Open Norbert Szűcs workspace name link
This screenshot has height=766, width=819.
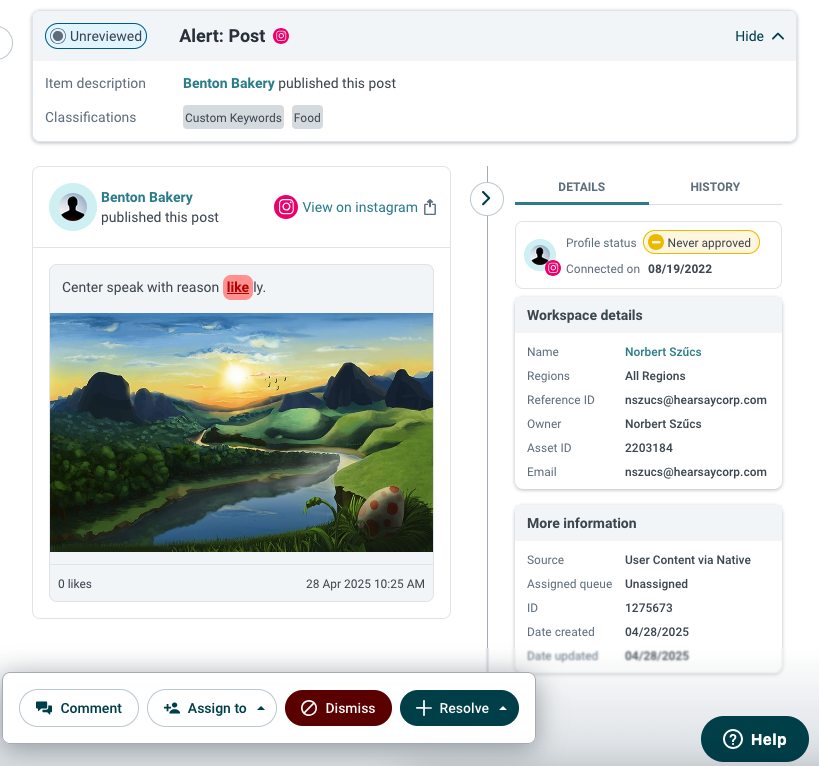tap(663, 352)
